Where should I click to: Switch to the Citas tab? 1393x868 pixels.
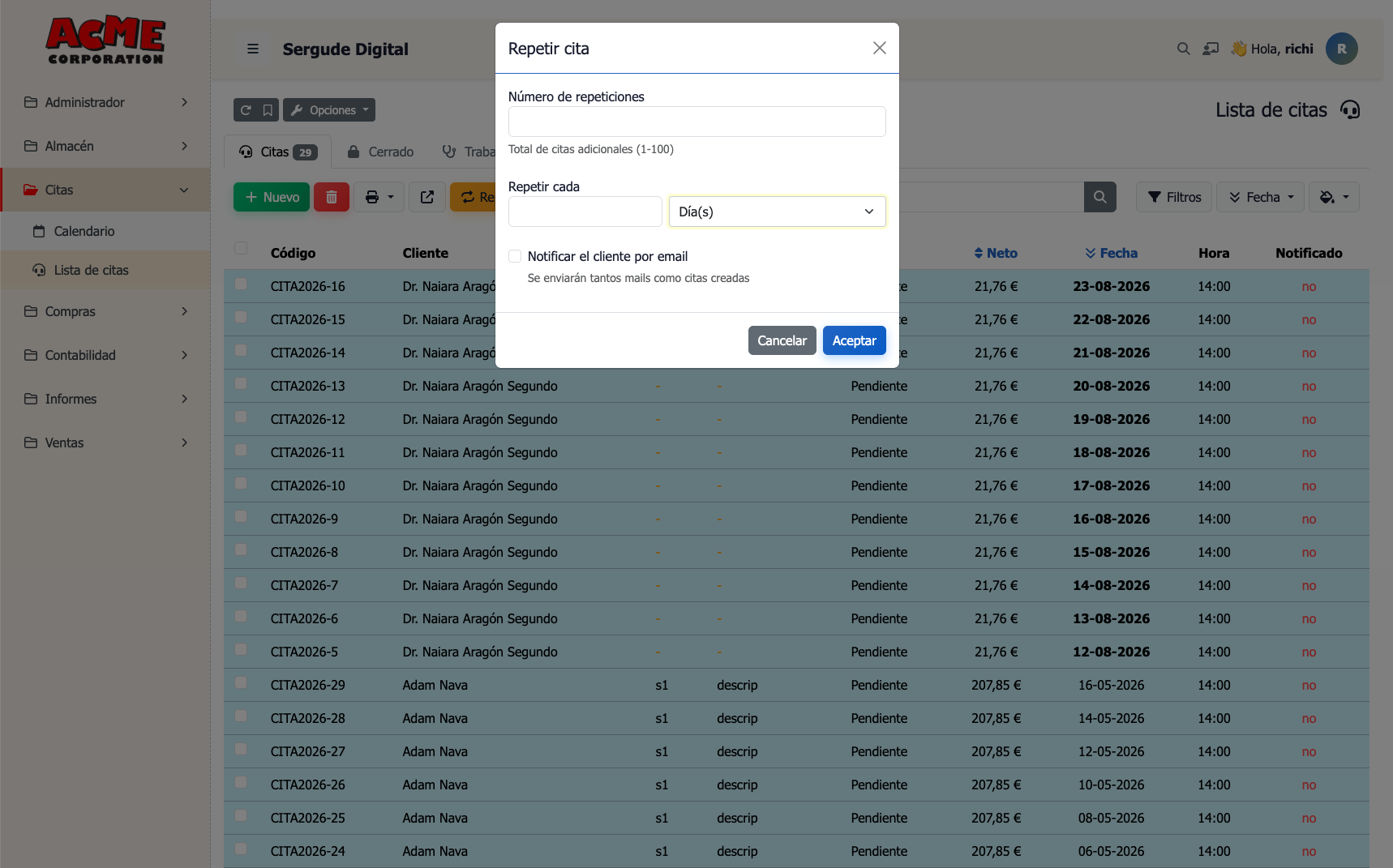click(277, 152)
